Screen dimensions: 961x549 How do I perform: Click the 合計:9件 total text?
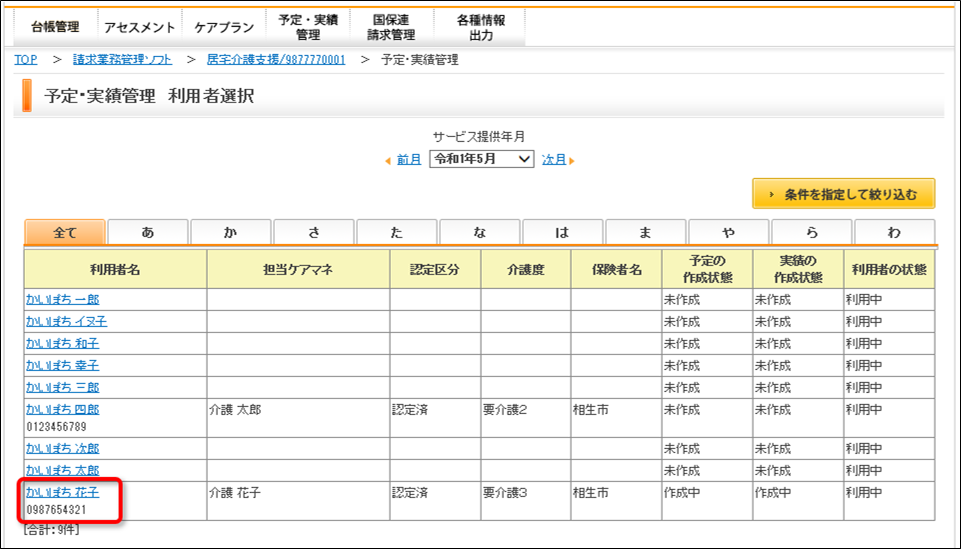51,529
